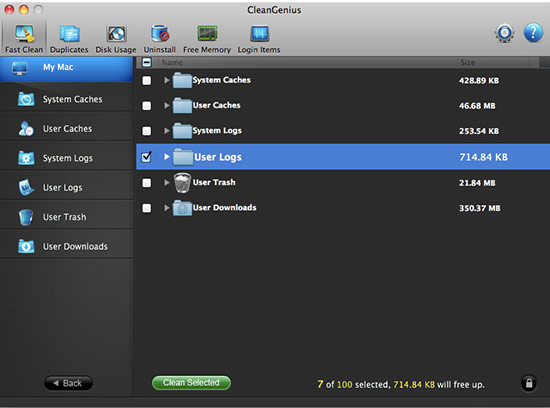Click the User Trash name in list
Viewport: 550px width, 408px height.
pos(214,182)
